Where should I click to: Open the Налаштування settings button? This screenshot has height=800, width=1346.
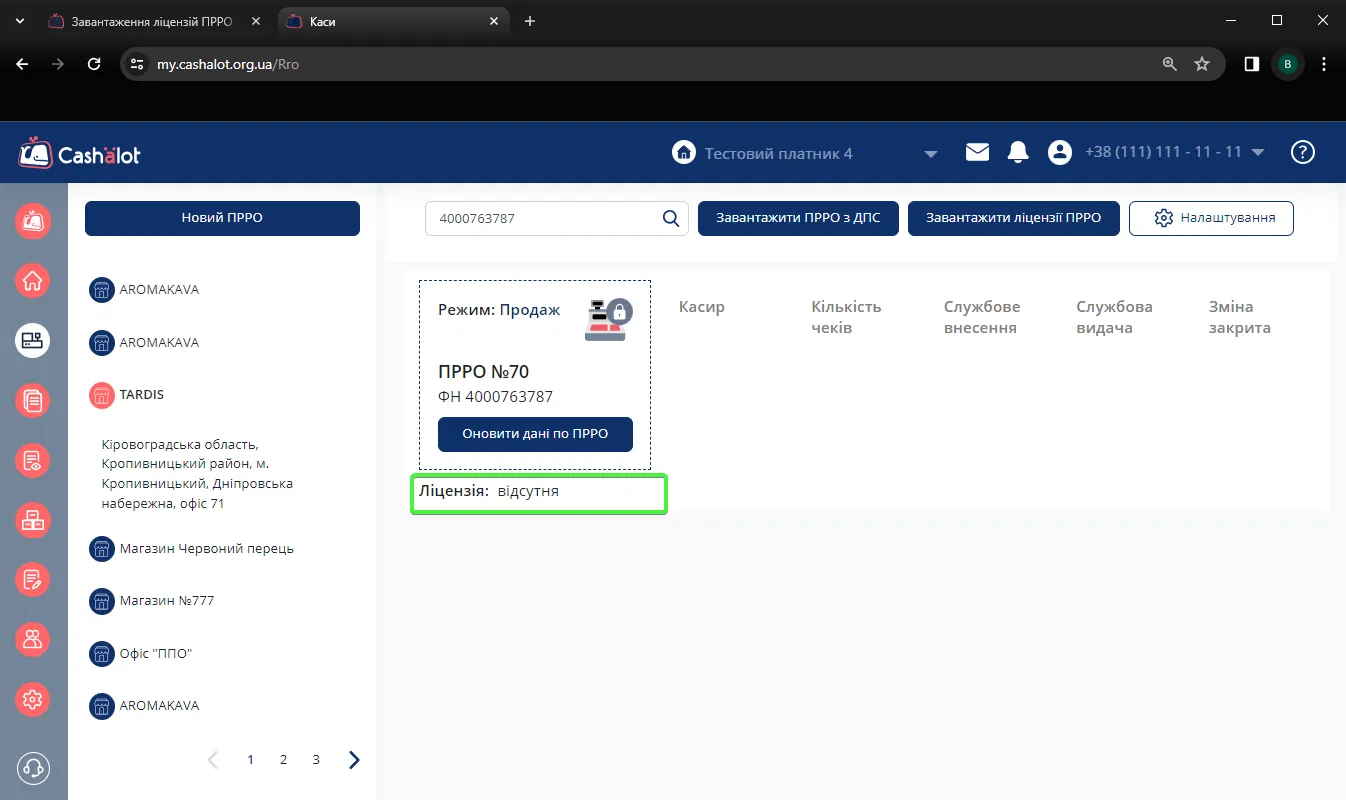[x=1211, y=218]
